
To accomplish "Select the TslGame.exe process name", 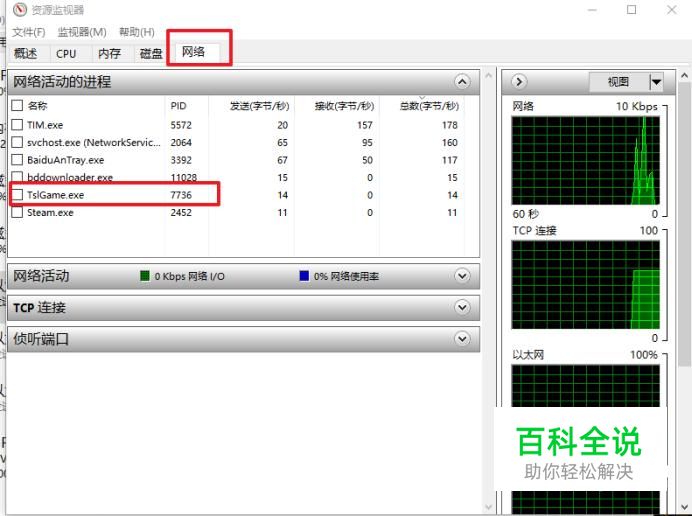I will tap(55, 195).
